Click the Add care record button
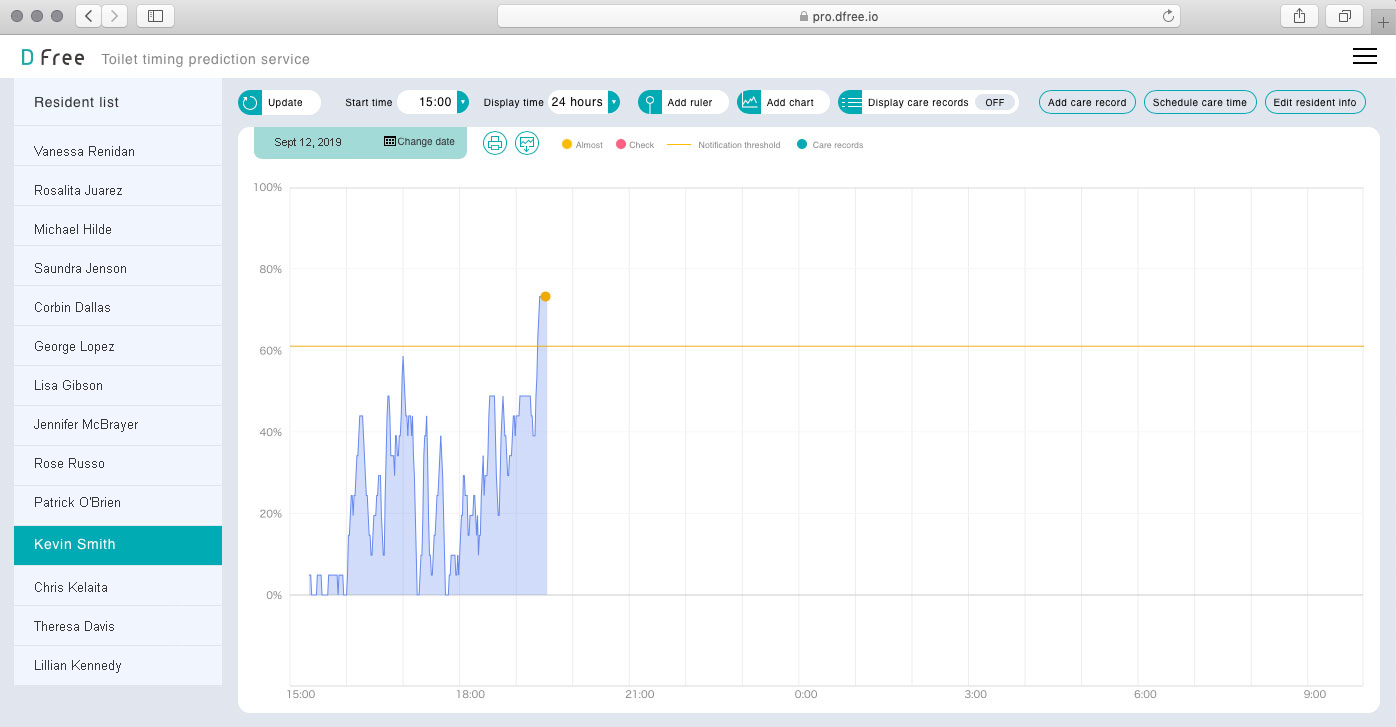Screen dimensions: 1396x727 [x=1087, y=102]
